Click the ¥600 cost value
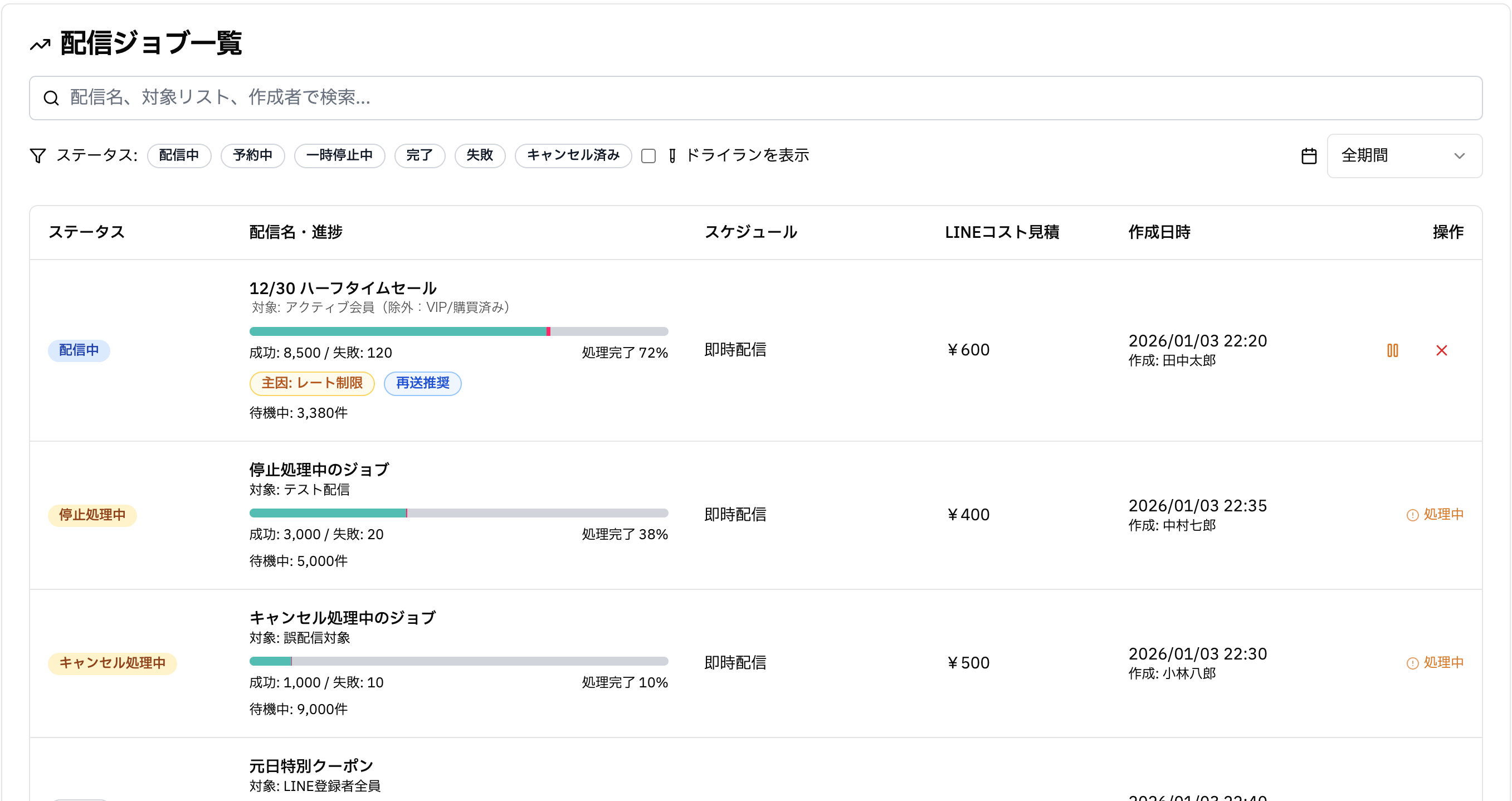The width and height of the screenshot is (1512, 801). tap(968, 350)
